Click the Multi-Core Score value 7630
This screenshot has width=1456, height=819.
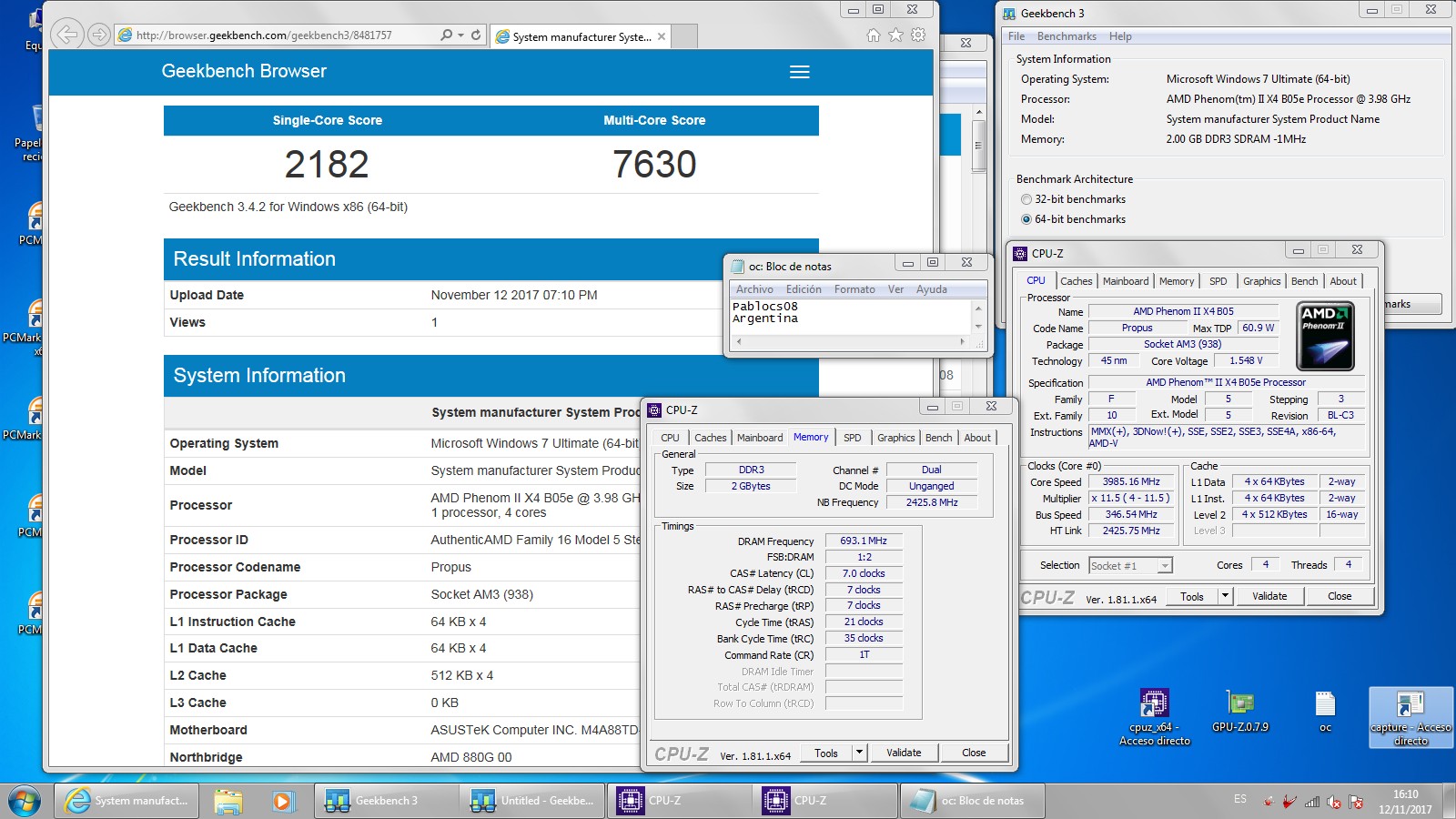pyautogui.click(x=654, y=164)
